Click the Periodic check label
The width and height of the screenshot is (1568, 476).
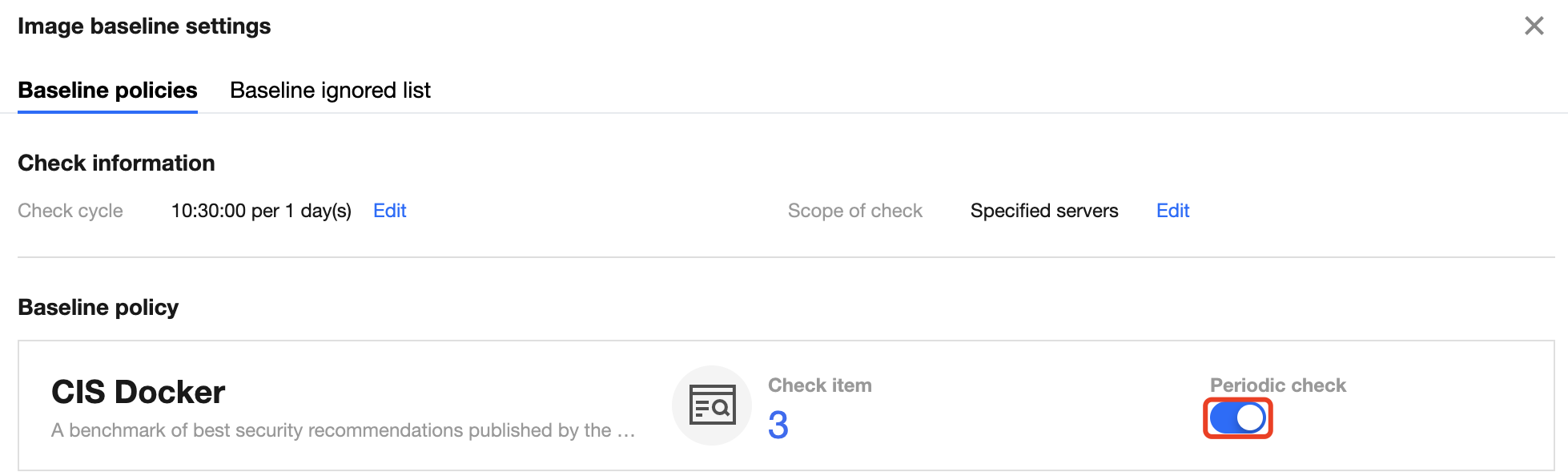pos(1277,385)
